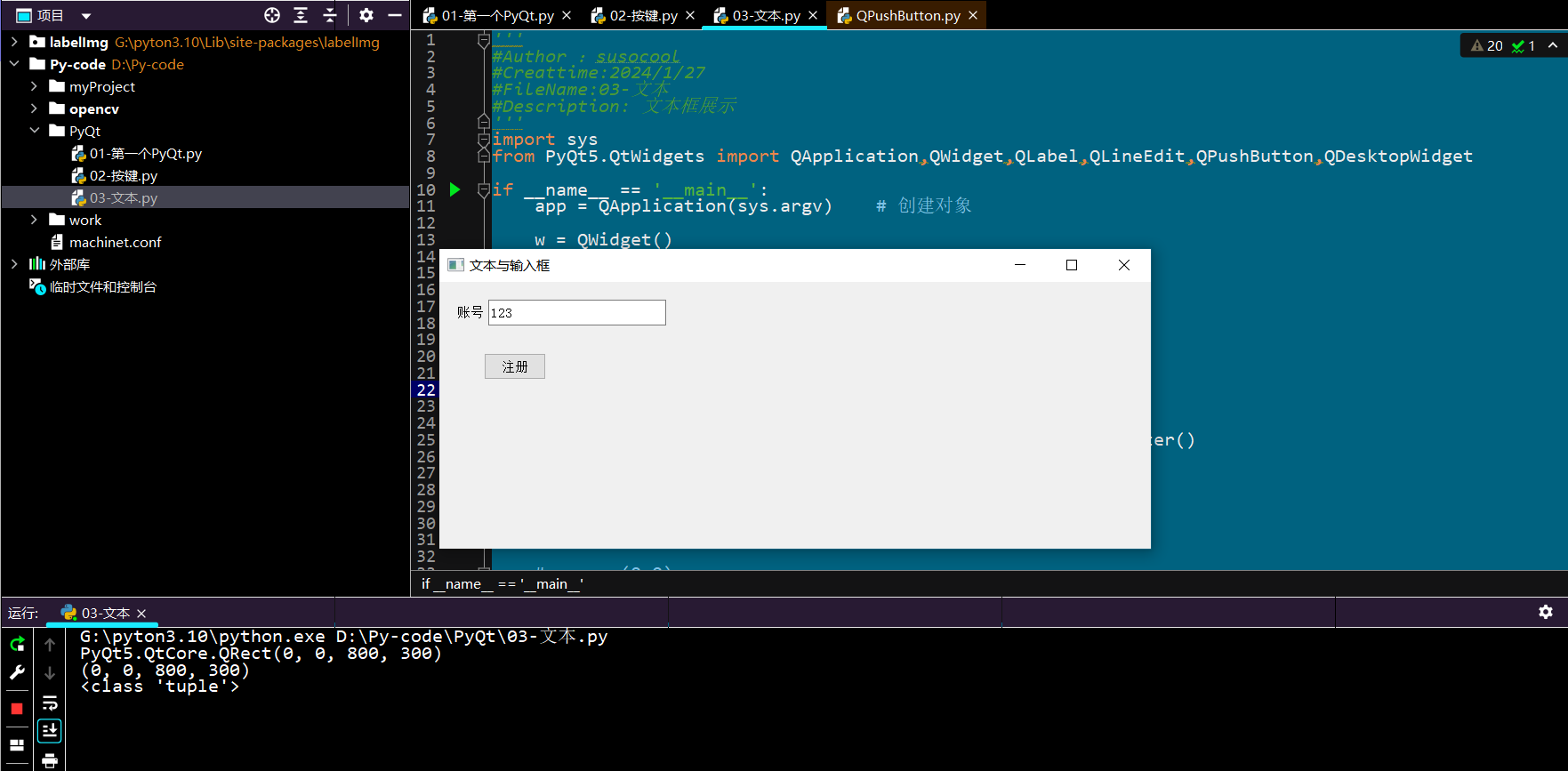Screen dimensions: 1568x771
Task: Minimize the 文本与输入框 window
Action: click(x=1020, y=265)
